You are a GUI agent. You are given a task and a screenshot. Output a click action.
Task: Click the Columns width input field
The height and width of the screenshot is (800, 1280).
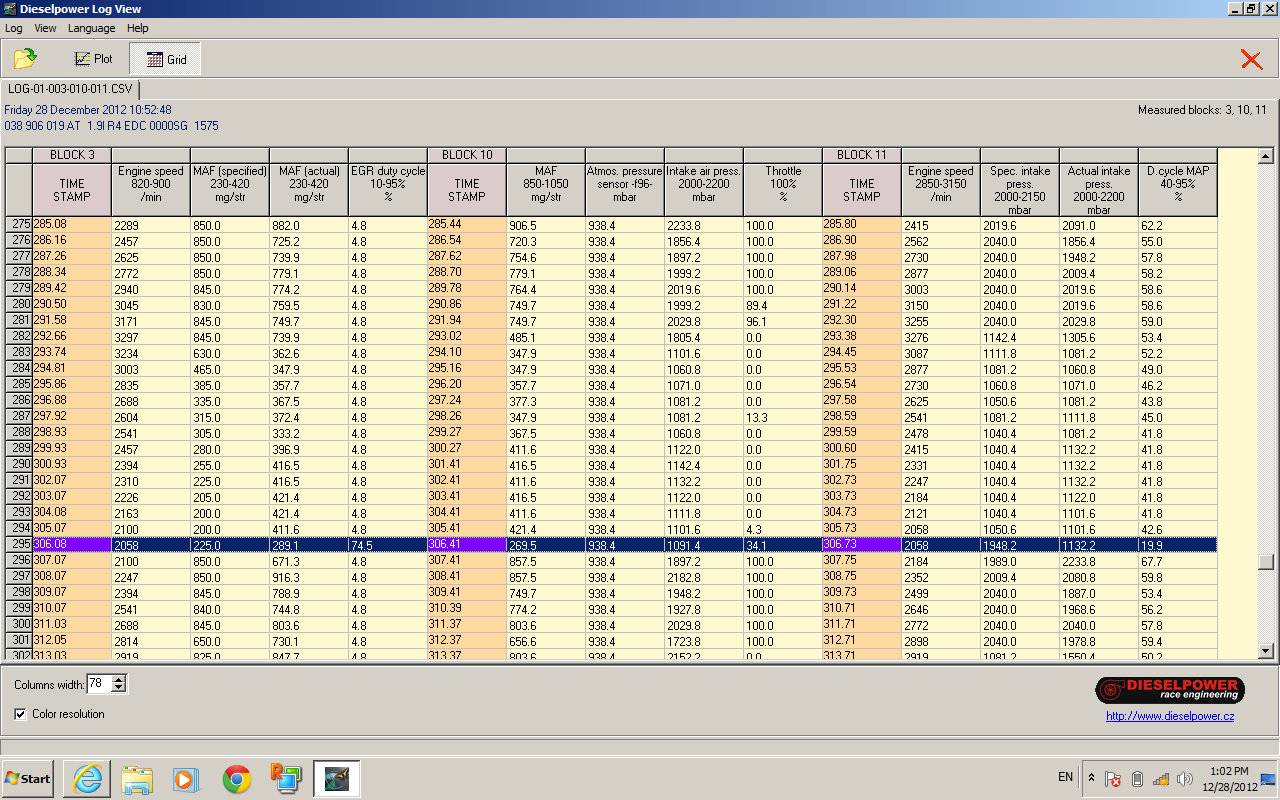[x=98, y=684]
